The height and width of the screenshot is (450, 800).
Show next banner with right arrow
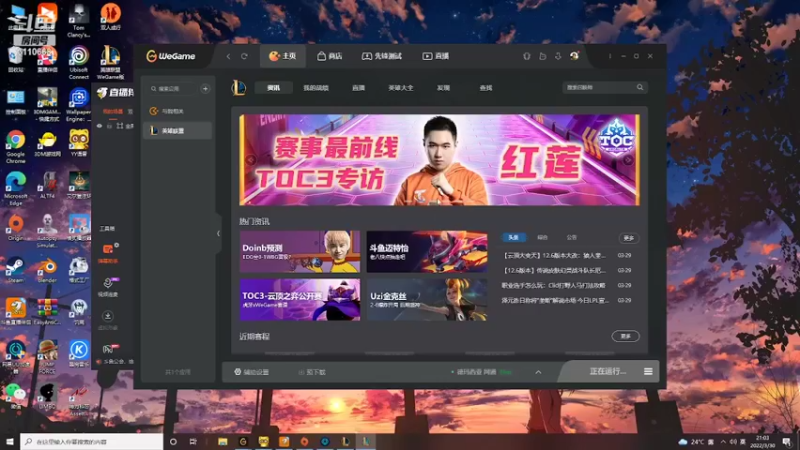[628, 160]
